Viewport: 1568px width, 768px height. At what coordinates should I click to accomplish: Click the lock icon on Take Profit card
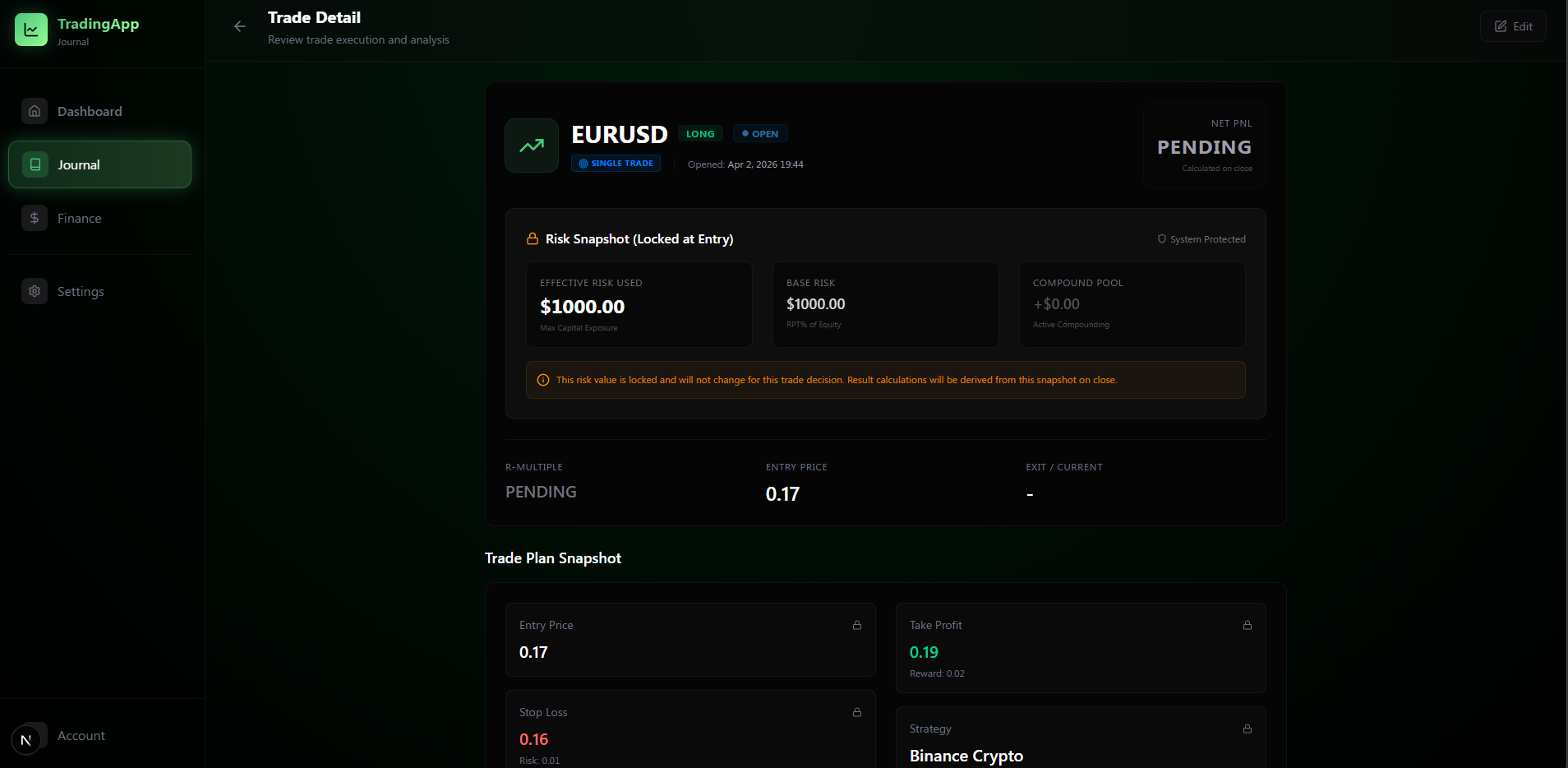pyautogui.click(x=1247, y=625)
